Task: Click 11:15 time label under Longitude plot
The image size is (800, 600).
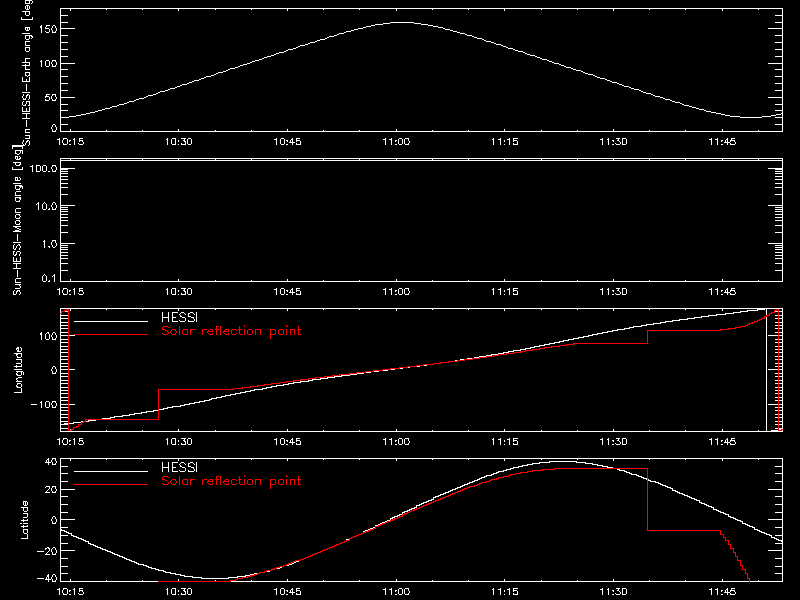Action: (x=505, y=441)
